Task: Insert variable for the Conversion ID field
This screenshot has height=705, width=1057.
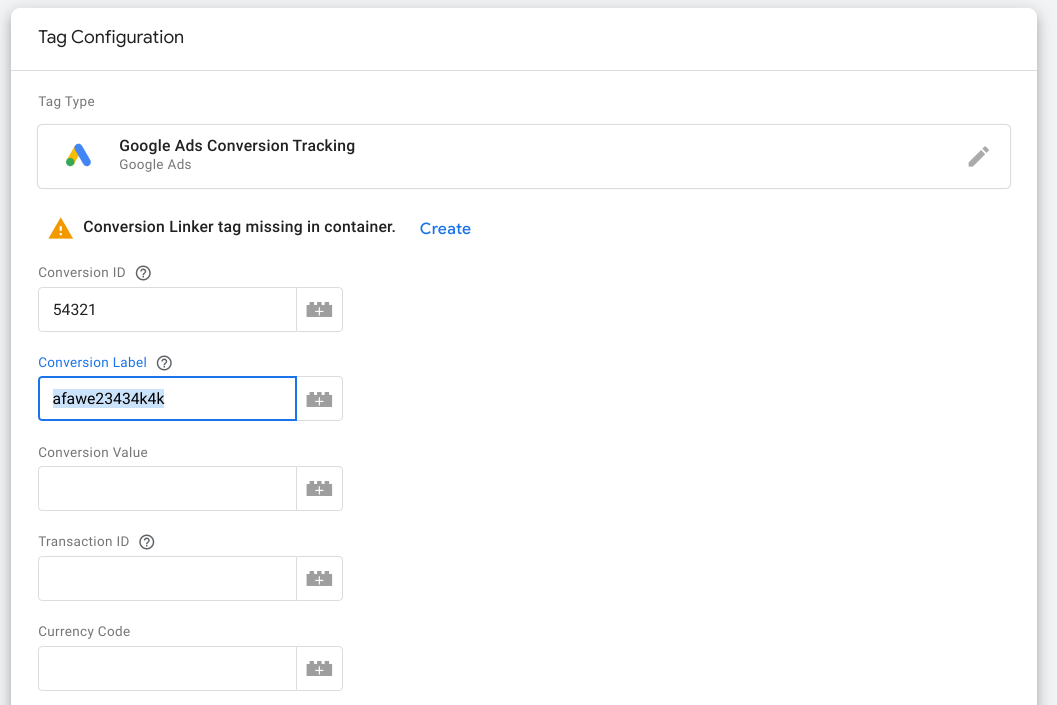Action: 320,309
